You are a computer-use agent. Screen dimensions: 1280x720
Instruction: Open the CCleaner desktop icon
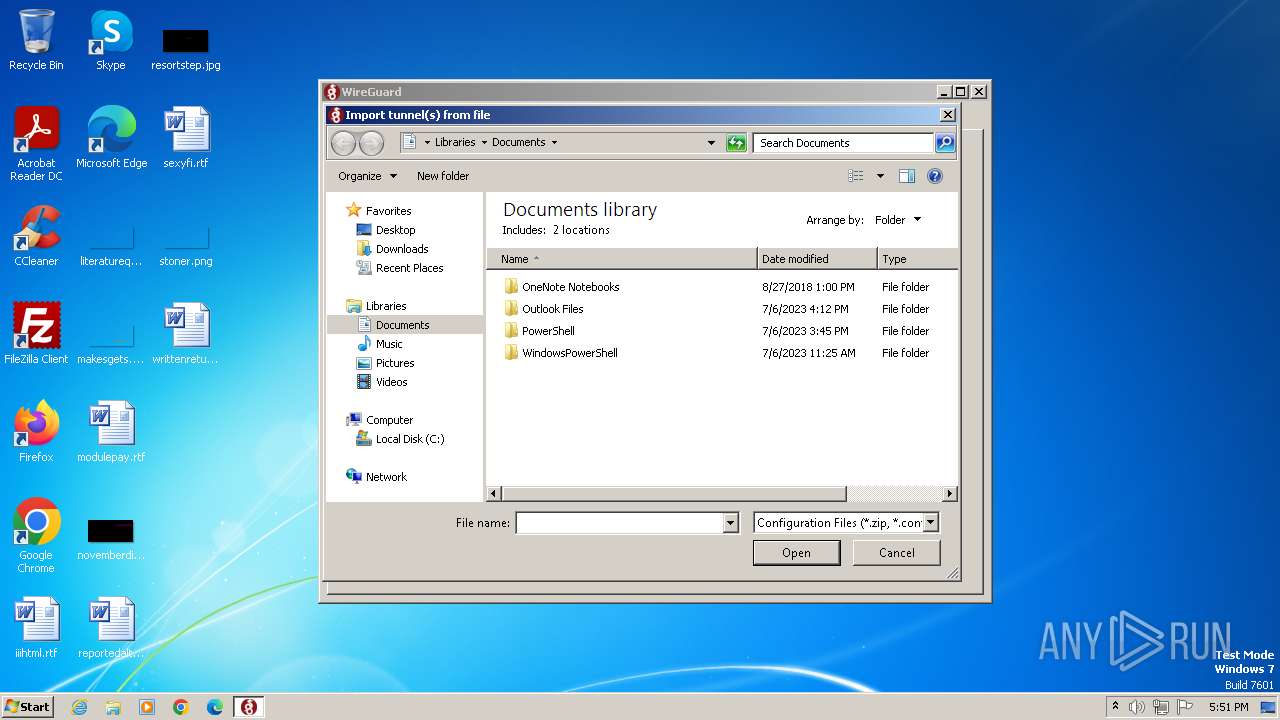36,236
